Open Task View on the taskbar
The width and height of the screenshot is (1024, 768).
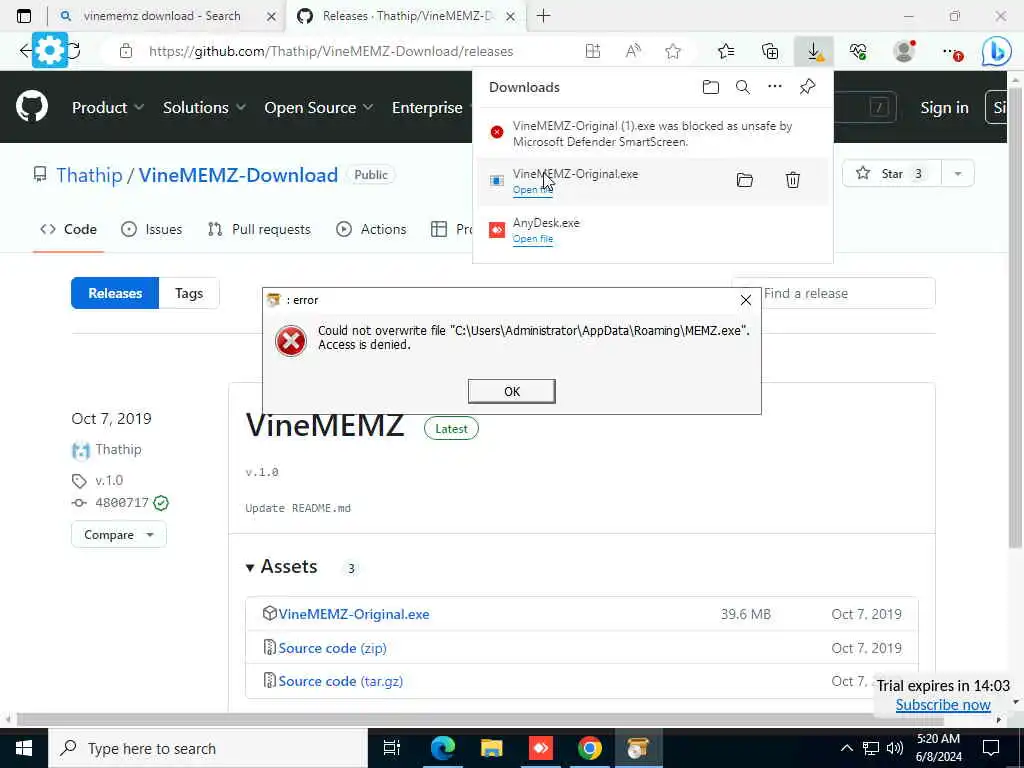pos(392,748)
